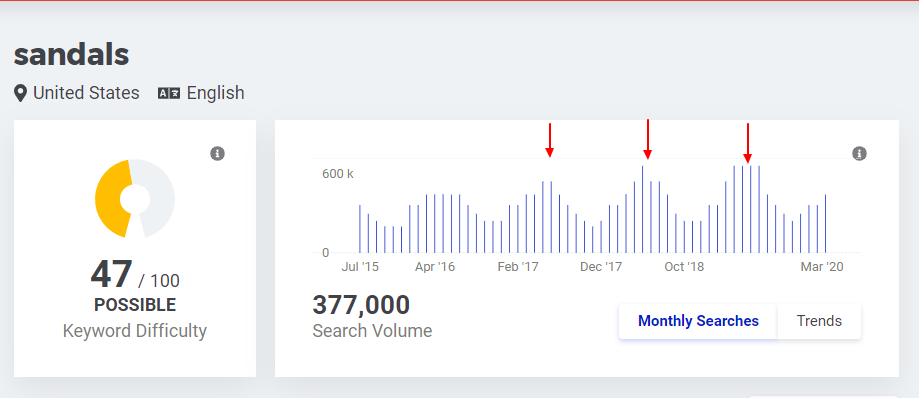Click the location pin icon
Screen dimensions: 919x398
(x=21, y=93)
